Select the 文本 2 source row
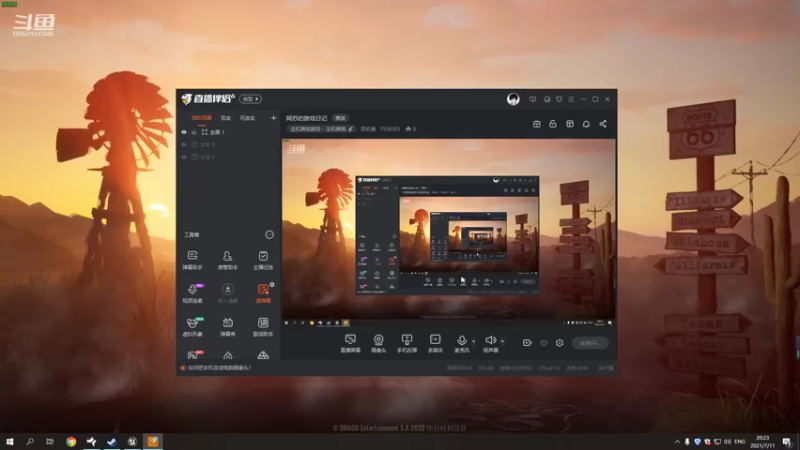 click(x=228, y=144)
